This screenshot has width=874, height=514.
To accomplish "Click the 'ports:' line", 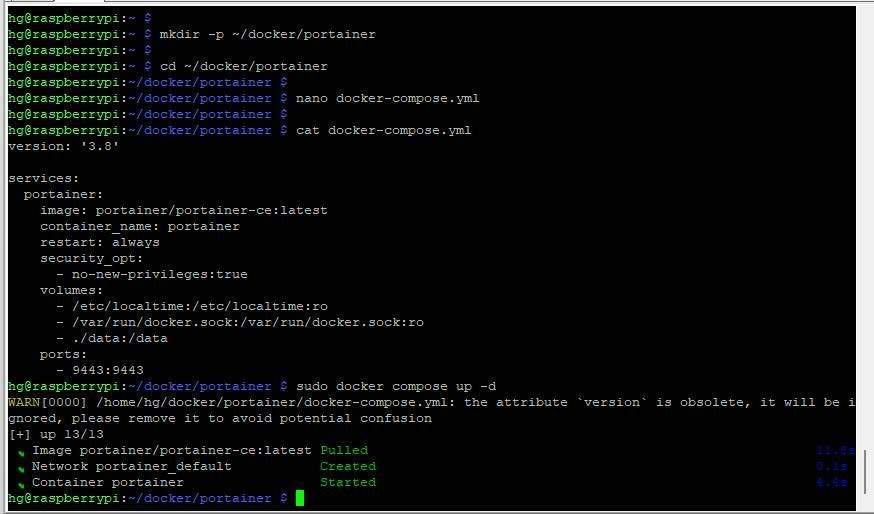I will (x=64, y=355).
